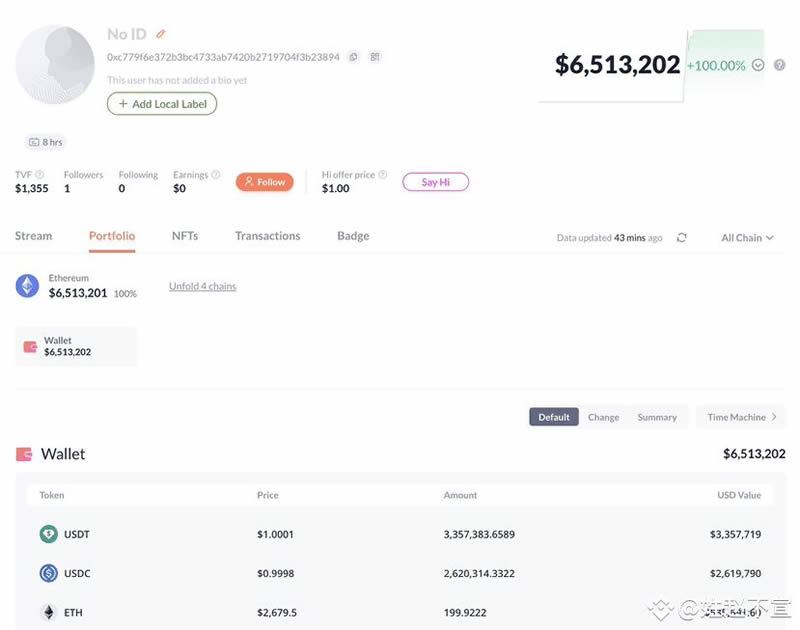The height and width of the screenshot is (630, 800).
Task: Click the net worth trend chart
Action: [651, 65]
